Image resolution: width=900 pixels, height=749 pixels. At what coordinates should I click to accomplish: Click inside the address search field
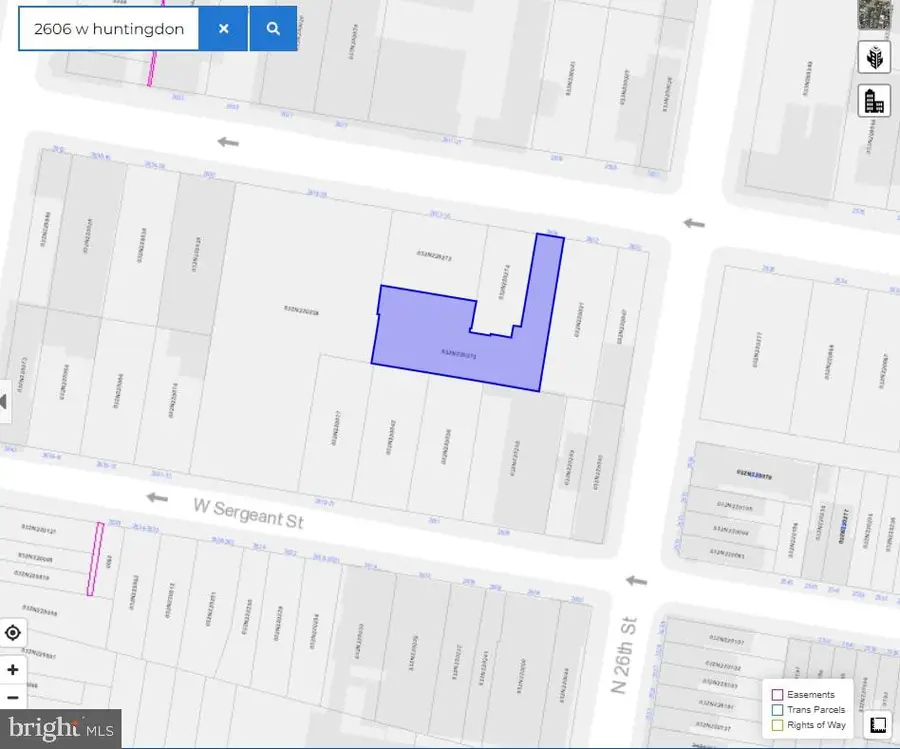[110, 28]
